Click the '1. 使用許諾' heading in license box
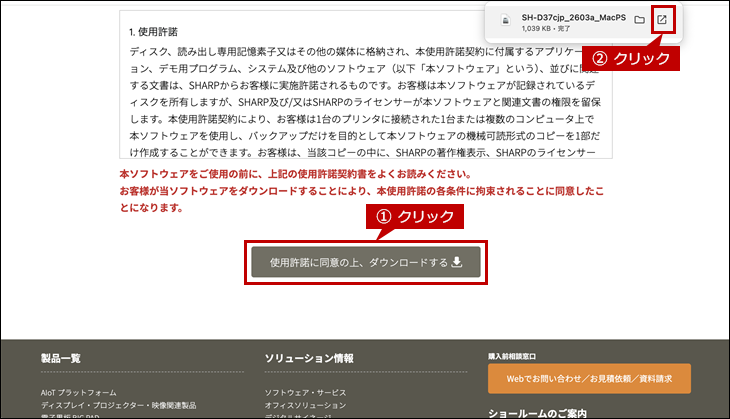730x419 pixels. tap(154, 32)
